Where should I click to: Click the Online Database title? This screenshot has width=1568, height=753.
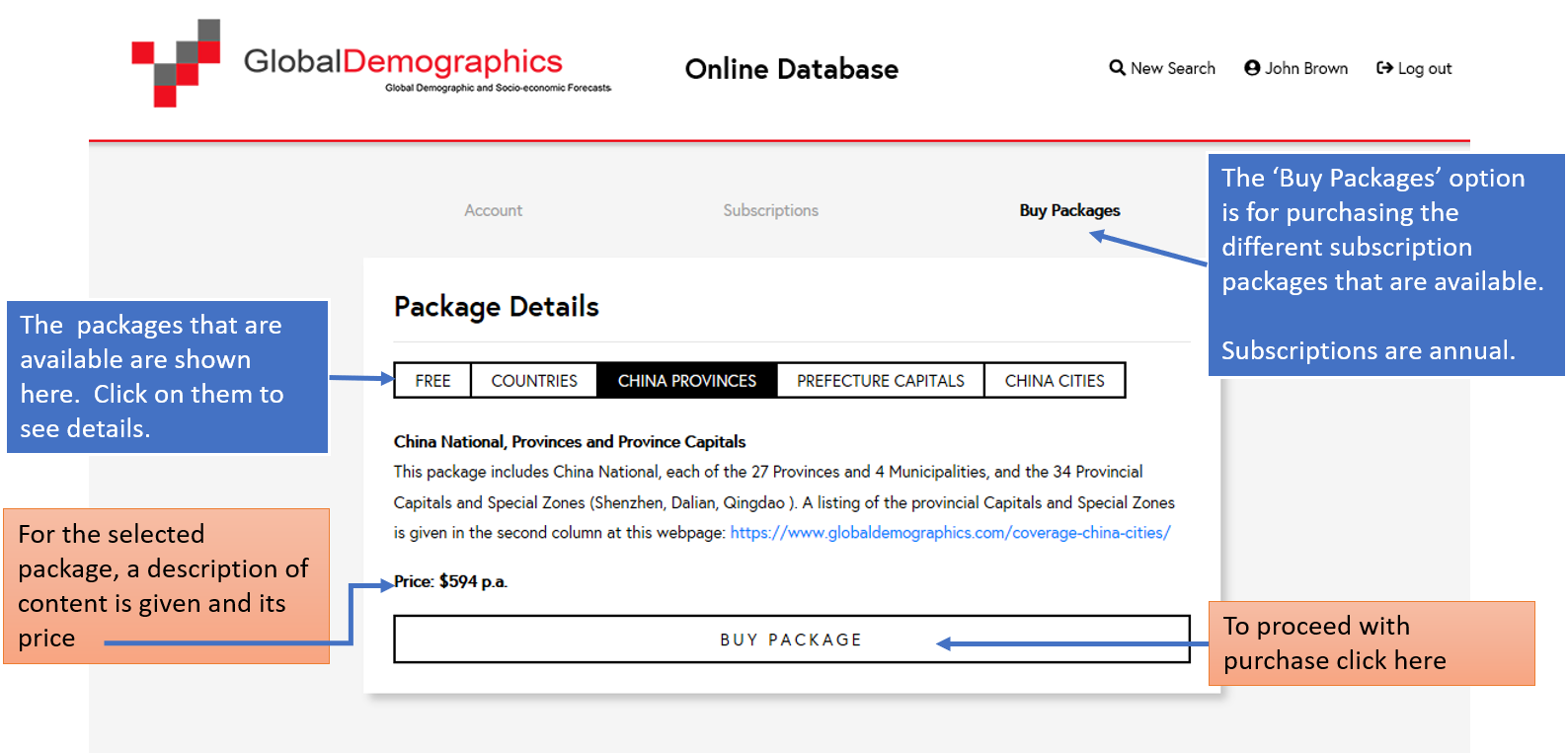(792, 69)
